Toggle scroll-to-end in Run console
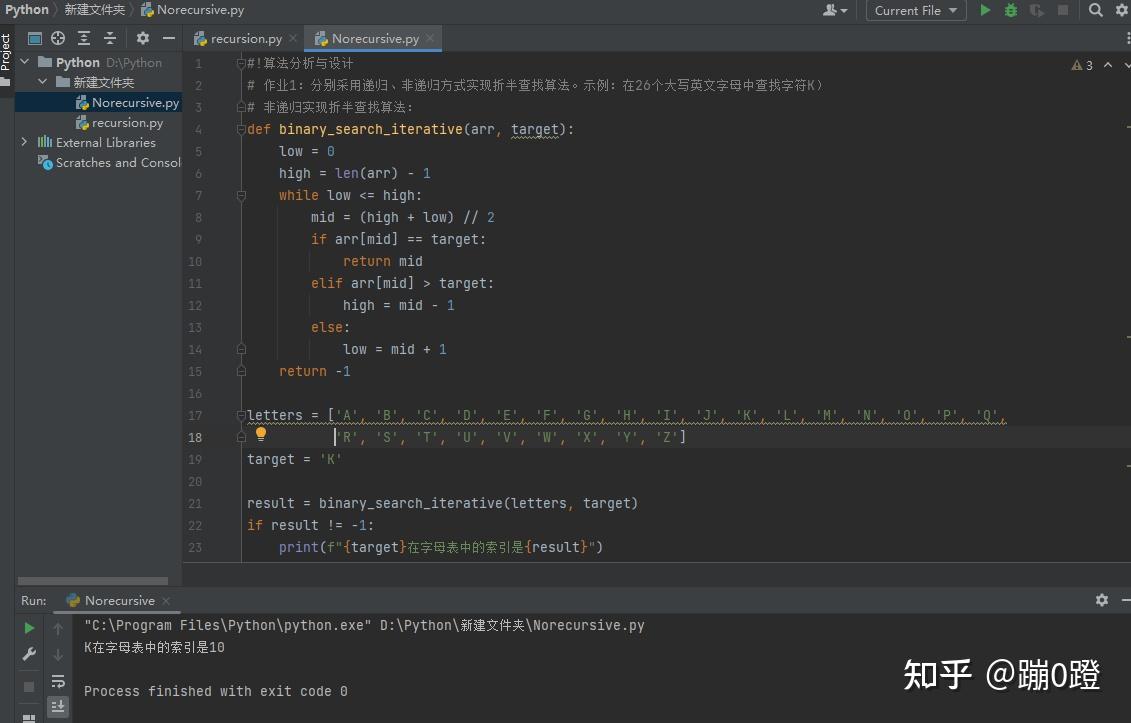Screen dimensions: 1131x723 click(57, 707)
